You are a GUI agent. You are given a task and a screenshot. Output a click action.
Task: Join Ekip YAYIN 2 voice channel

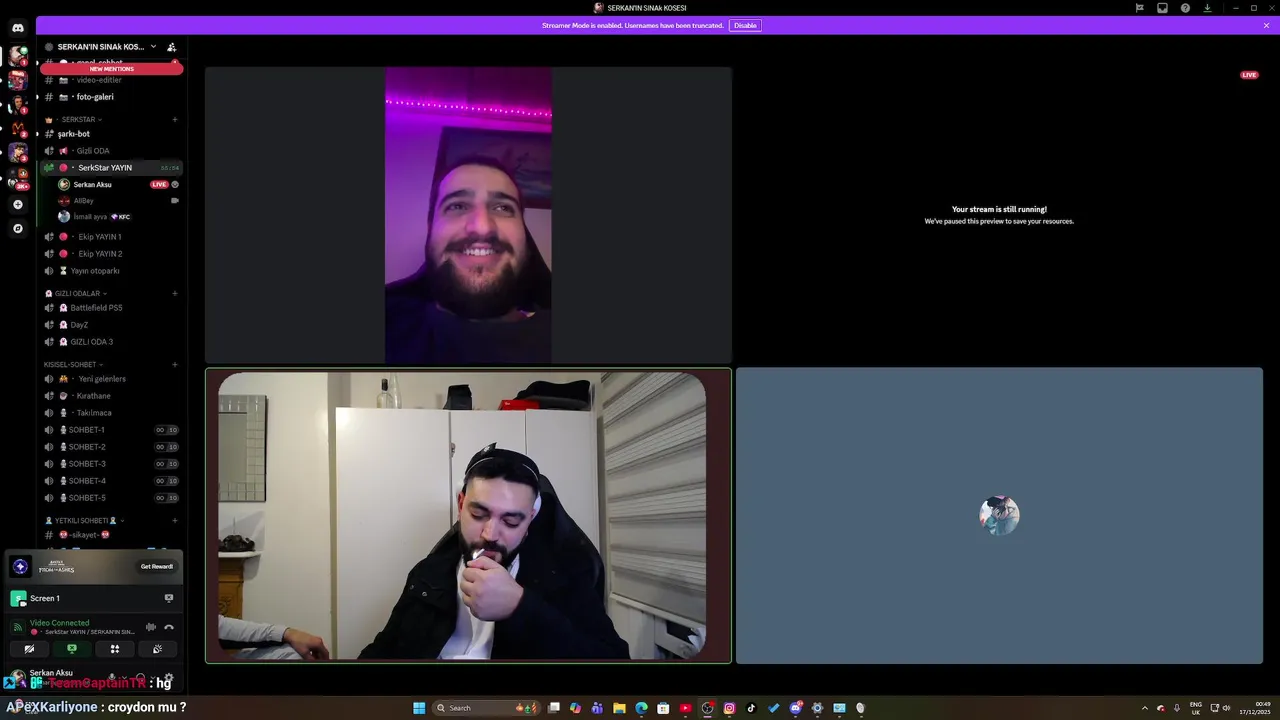[x=112, y=254]
